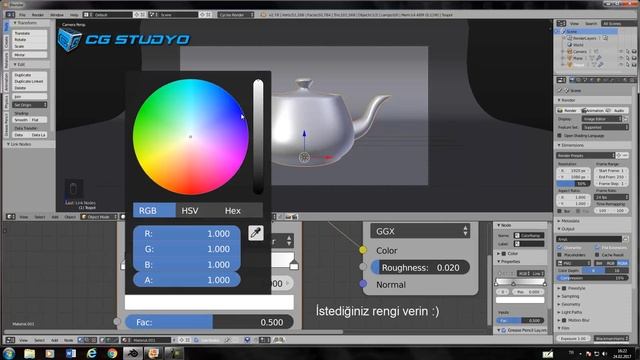This screenshot has height=360, width=640.
Task: Click the output folder browse icon
Action: coord(626,239)
